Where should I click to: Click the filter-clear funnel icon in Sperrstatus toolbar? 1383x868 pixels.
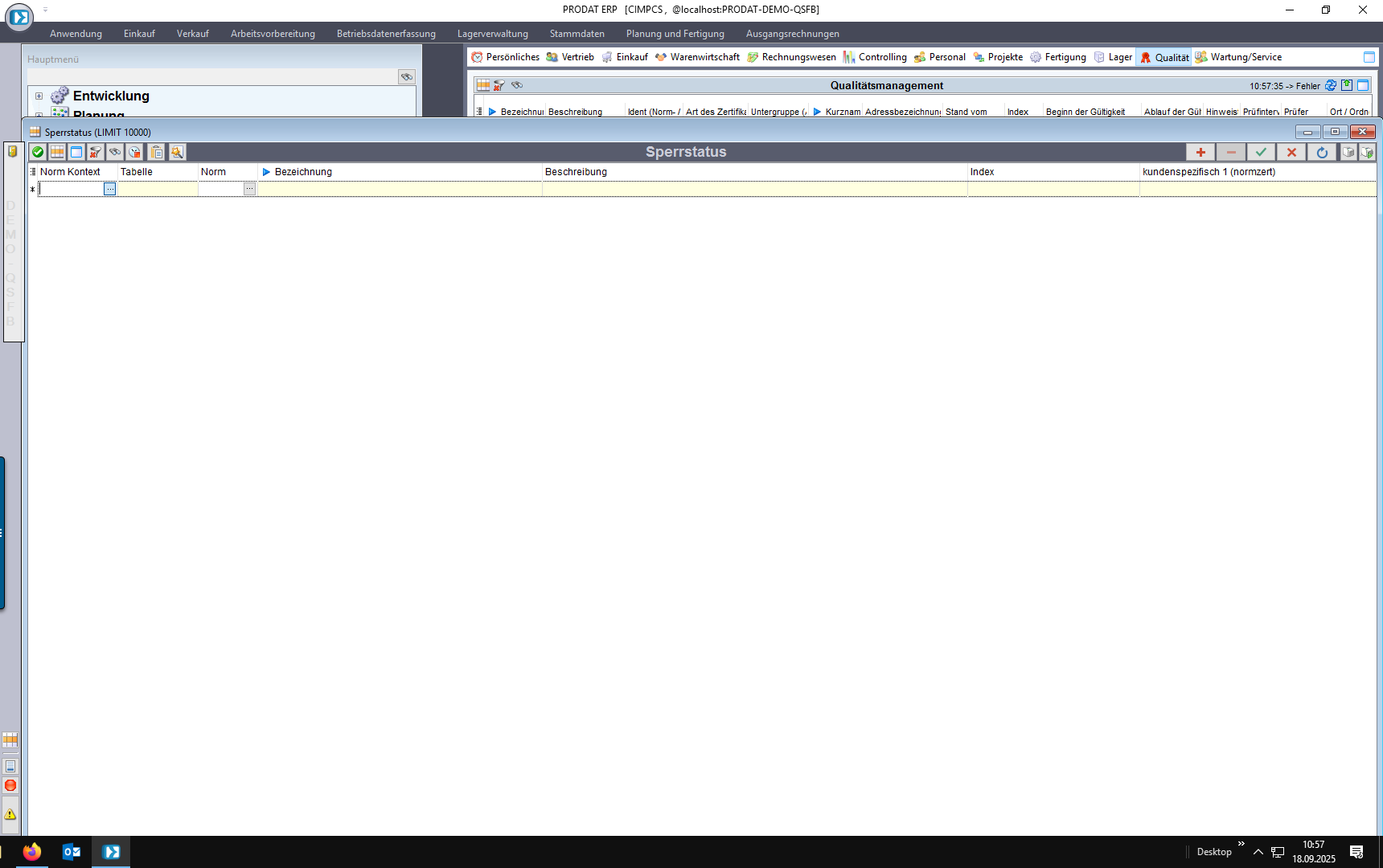tap(96, 152)
